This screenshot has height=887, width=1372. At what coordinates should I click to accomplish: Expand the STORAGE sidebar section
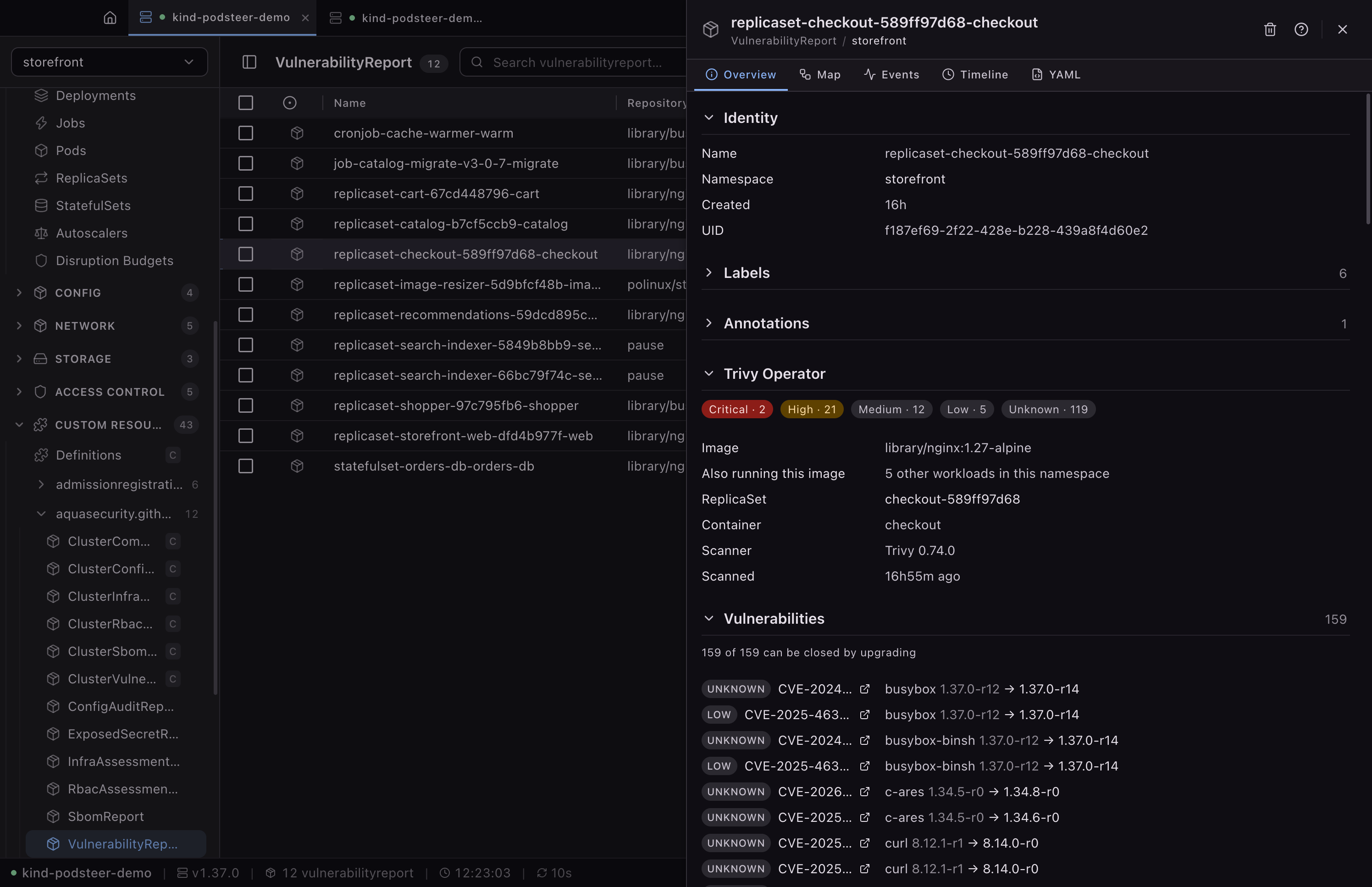pyautogui.click(x=19, y=359)
